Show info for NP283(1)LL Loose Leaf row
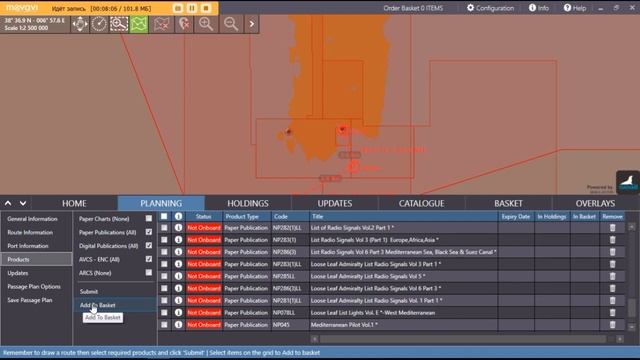This screenshot has height=360, width=640. click(x=178, y=264)
